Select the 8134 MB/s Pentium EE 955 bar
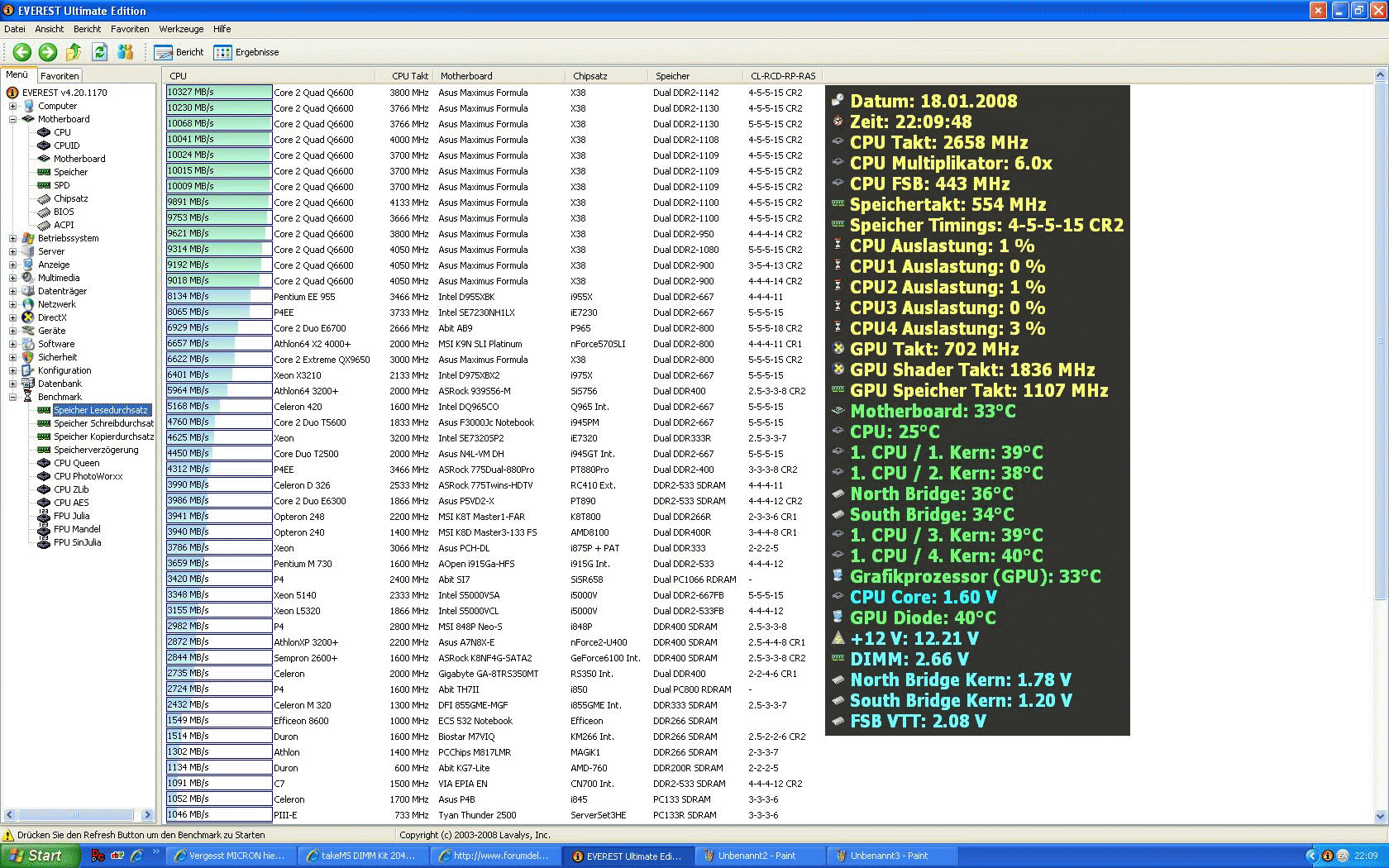This screenshot has width=1389, height=868. (x=219, y=297)
